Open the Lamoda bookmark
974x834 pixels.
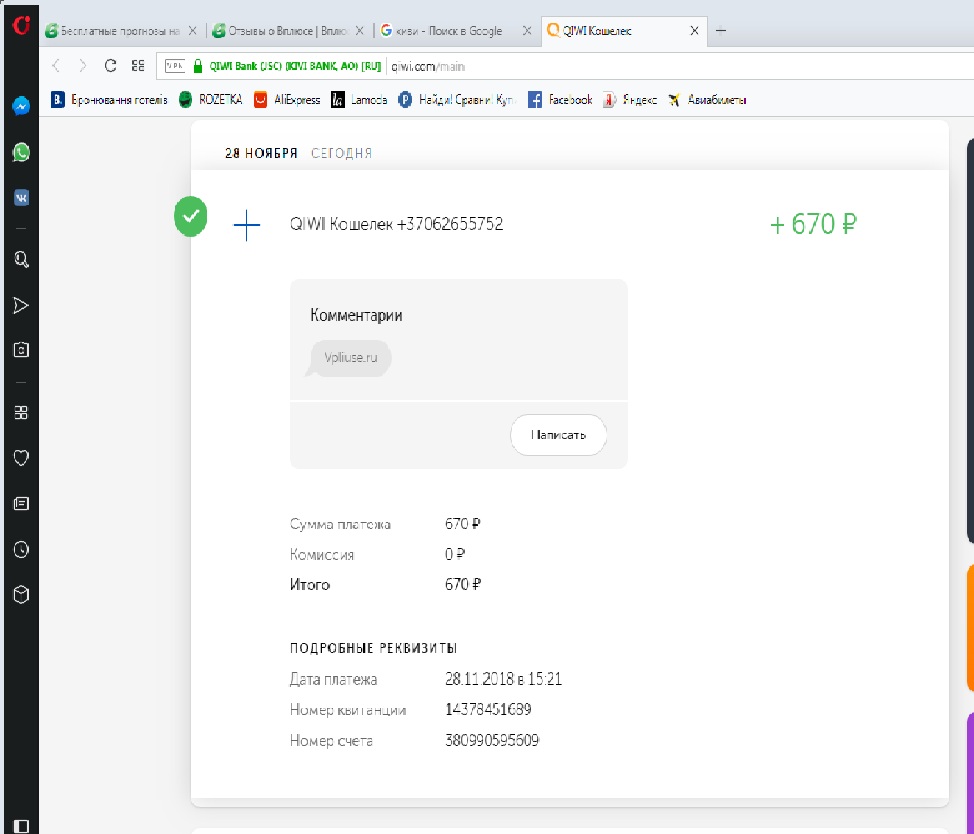pos(359,99)
